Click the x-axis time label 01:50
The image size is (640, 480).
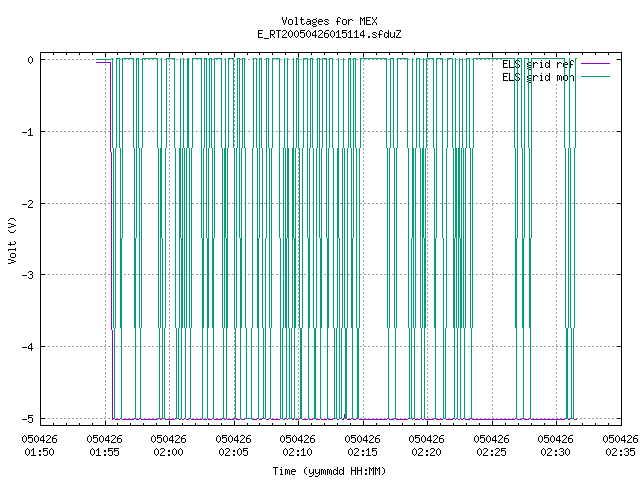[40, 452]
